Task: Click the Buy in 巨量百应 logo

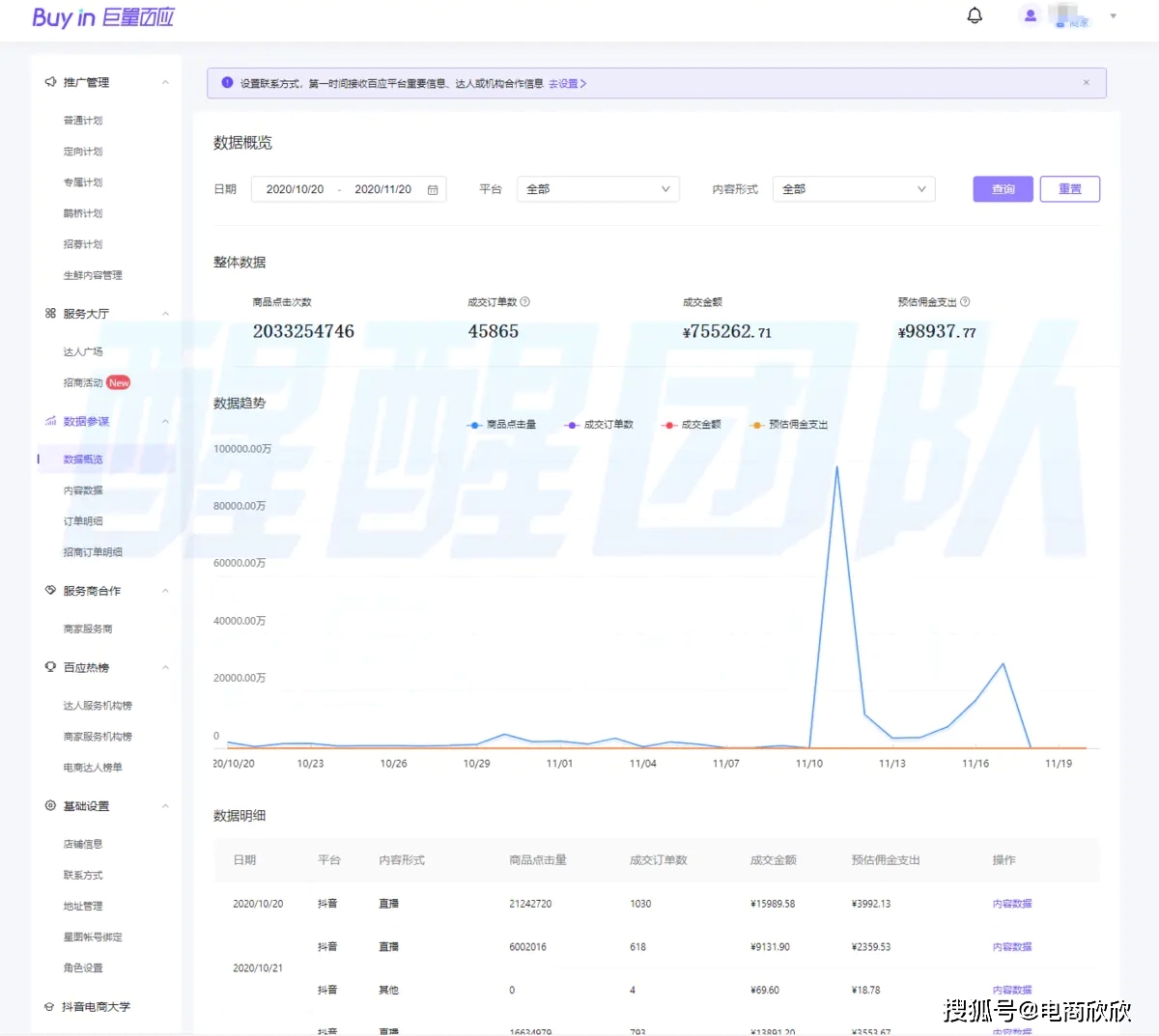Action: (x=103, y=17)
